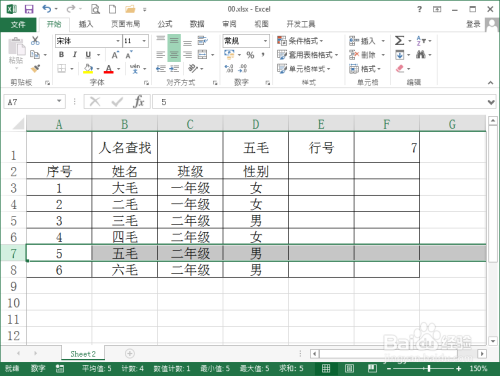This screenshot has width=500, height=376.
Task: Switch to the 公式 Formulas tab
Action: pyautogui.click(x=165, y=24)
